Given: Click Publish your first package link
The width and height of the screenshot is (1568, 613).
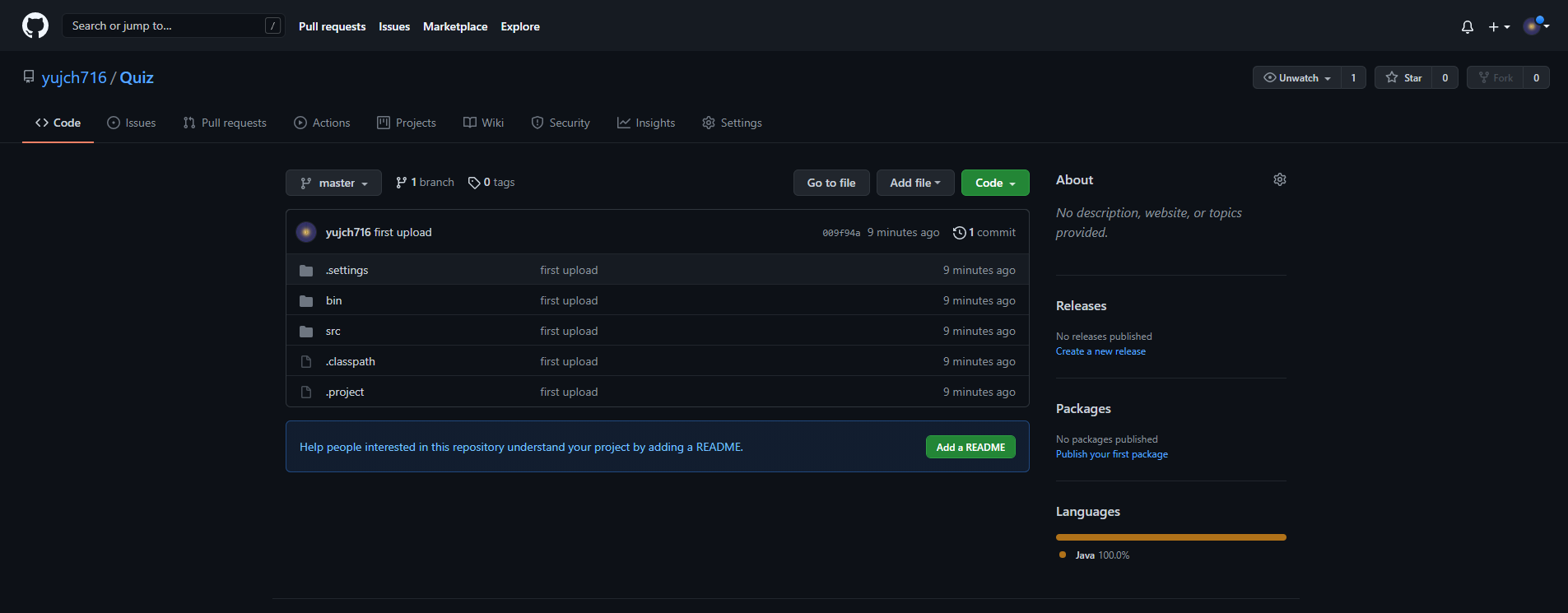Looking at the screenshot, I should [1111, 454].
